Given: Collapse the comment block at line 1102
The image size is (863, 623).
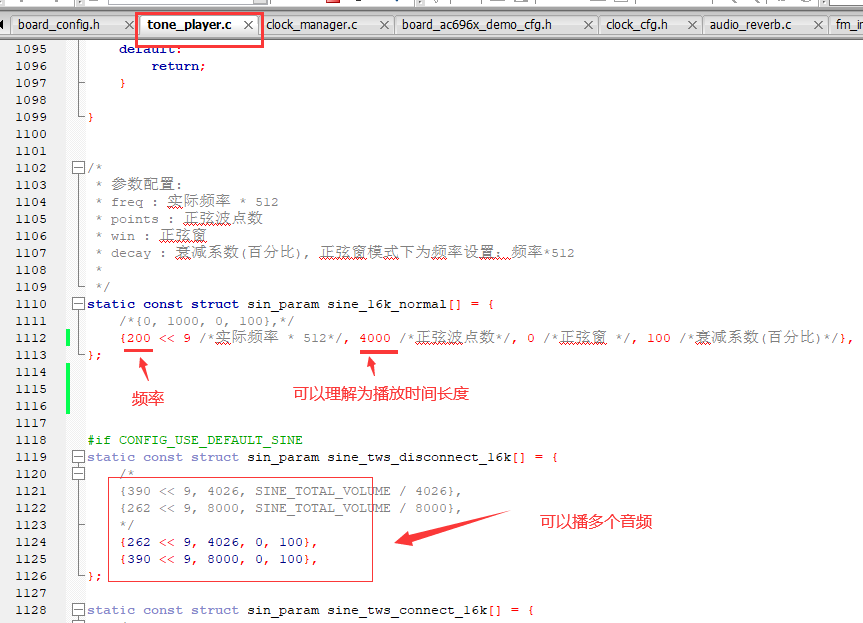Looking at the screenshot, I should click(79, 168).
